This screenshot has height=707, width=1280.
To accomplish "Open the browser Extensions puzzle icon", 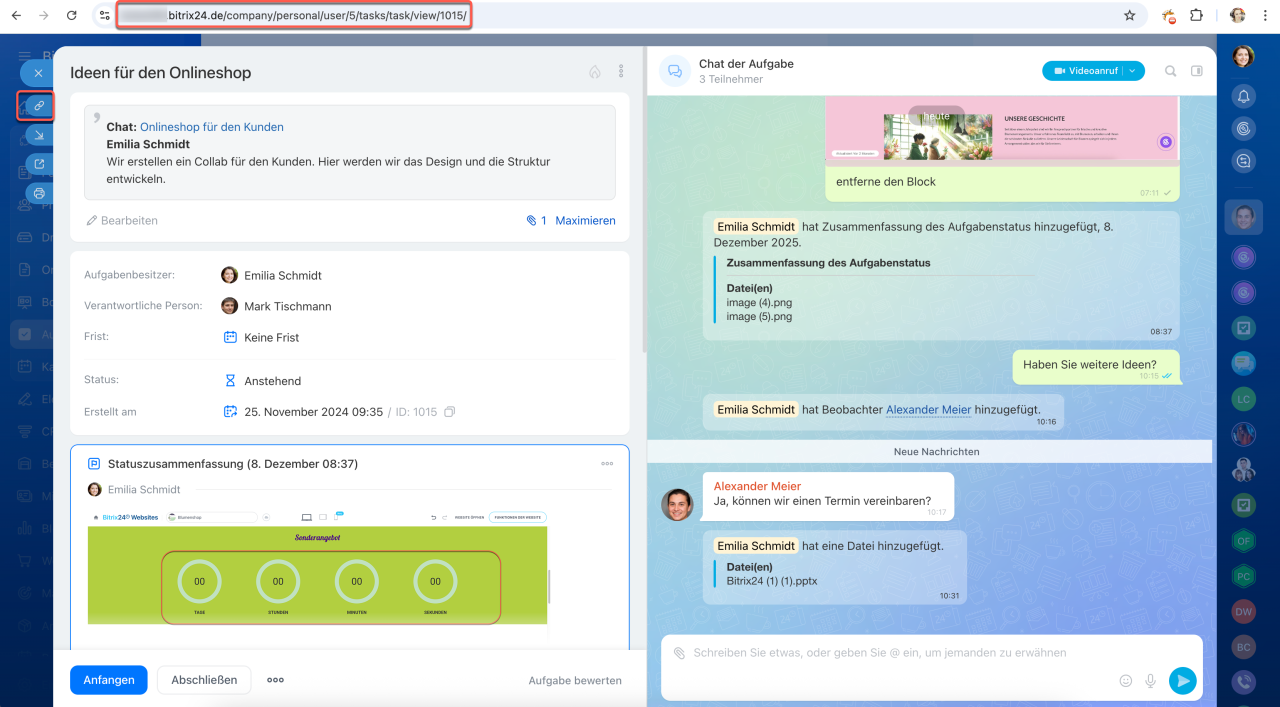I will tap(1196, 15).
